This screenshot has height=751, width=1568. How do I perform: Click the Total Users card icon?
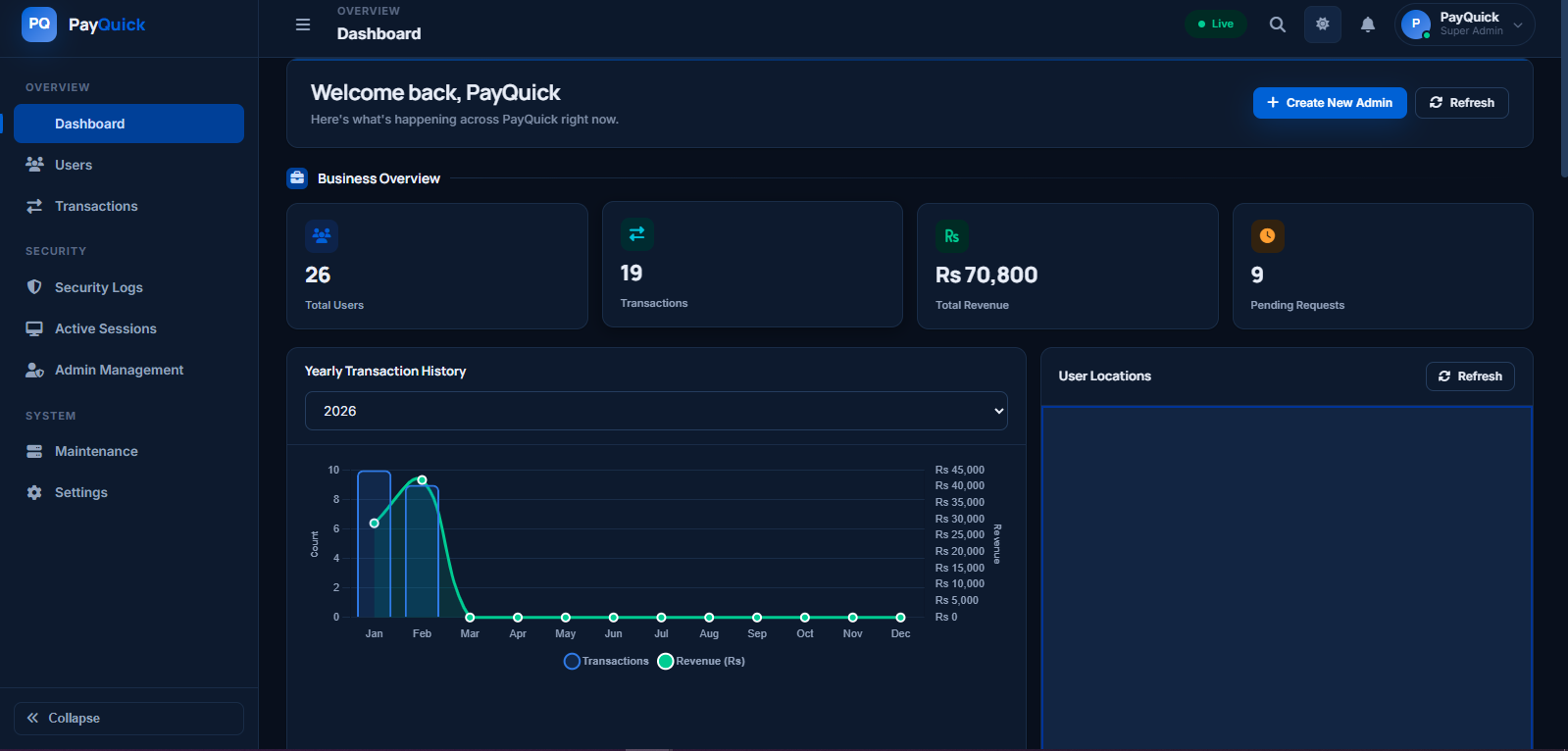point(322,235)
